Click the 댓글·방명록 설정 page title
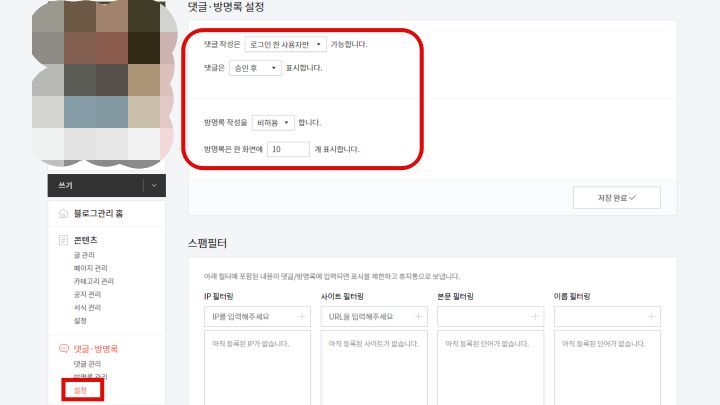The height and width of the screenshot is (405, 720). coord(226,7)
